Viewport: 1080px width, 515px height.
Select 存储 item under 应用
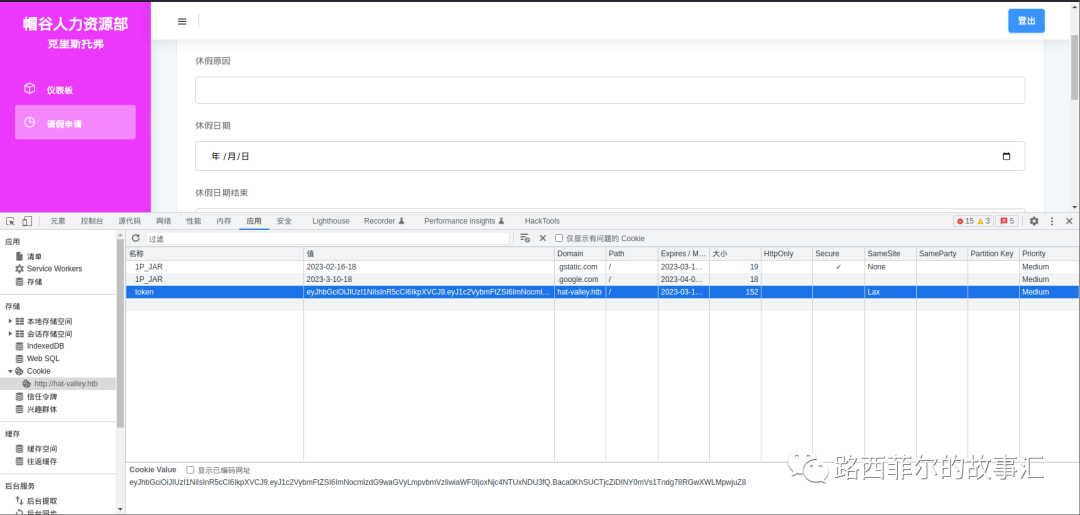pos(34,282)
